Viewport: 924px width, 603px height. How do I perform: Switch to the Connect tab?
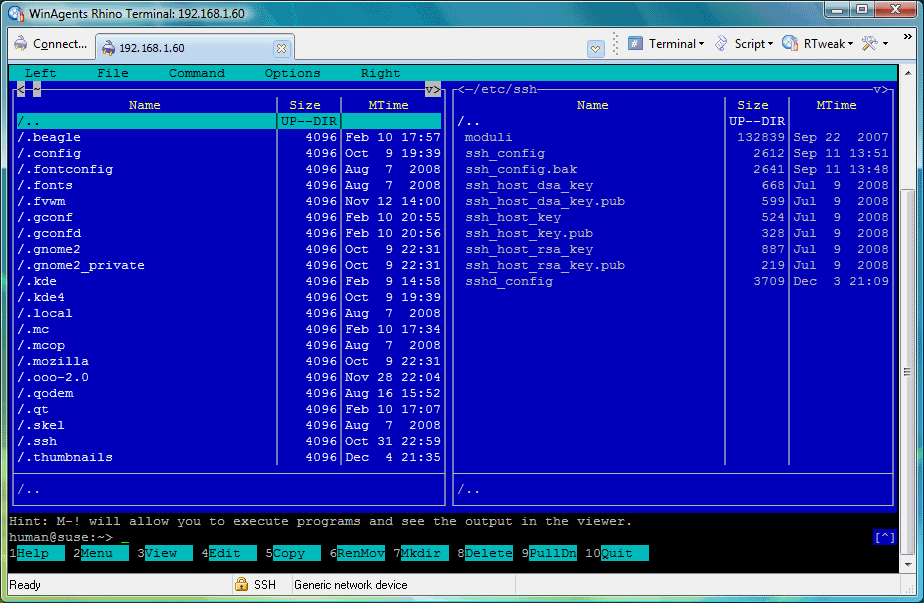[51, 45]
